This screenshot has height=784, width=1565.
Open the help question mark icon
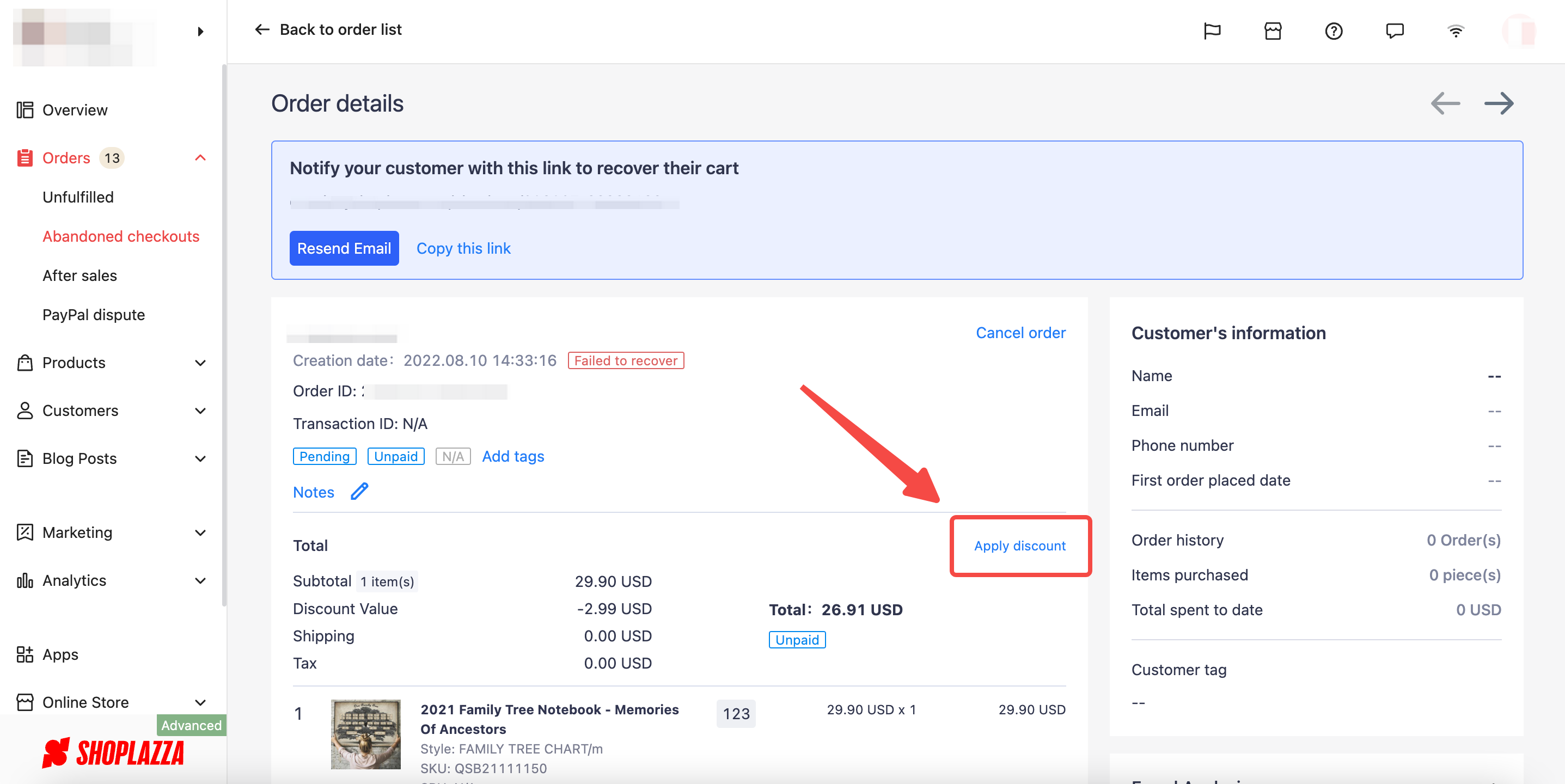click(x=1334, y=30)
